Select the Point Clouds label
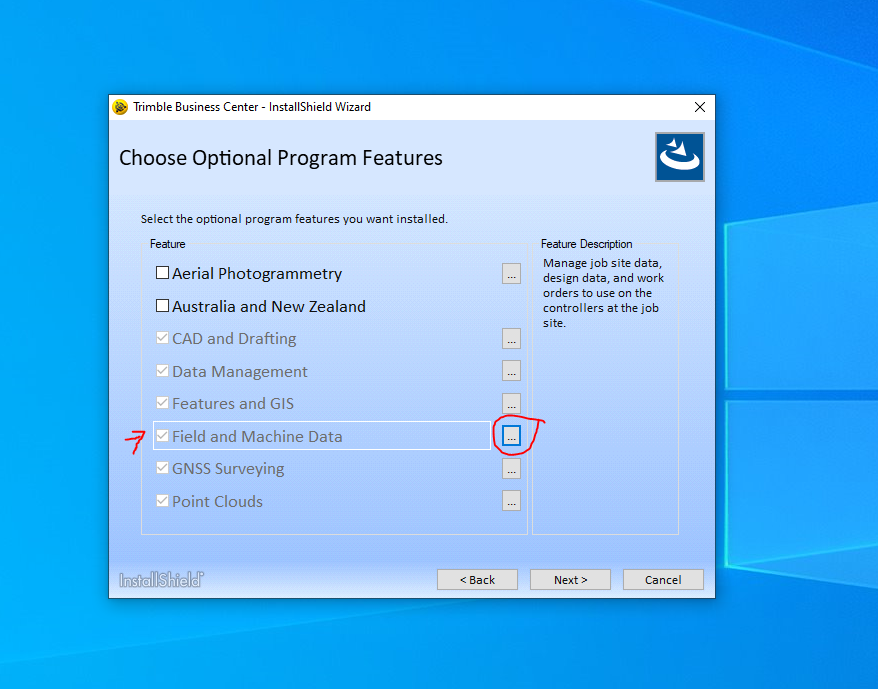Image resolution: width=878 pixels, height=689 pixels. [x=217, y=501]
